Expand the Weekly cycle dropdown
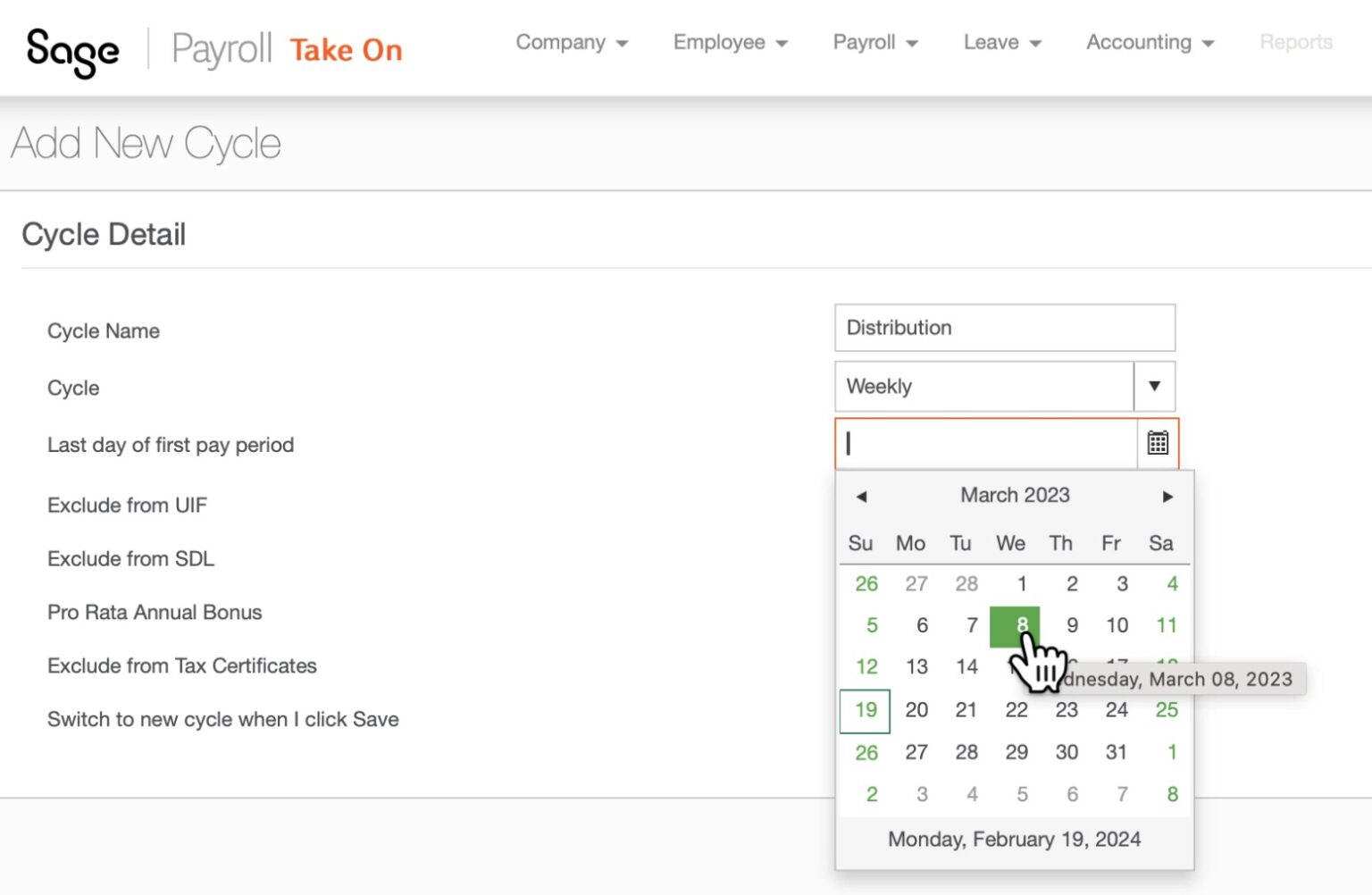1372x895 pixels. (x=1155, y=386)
